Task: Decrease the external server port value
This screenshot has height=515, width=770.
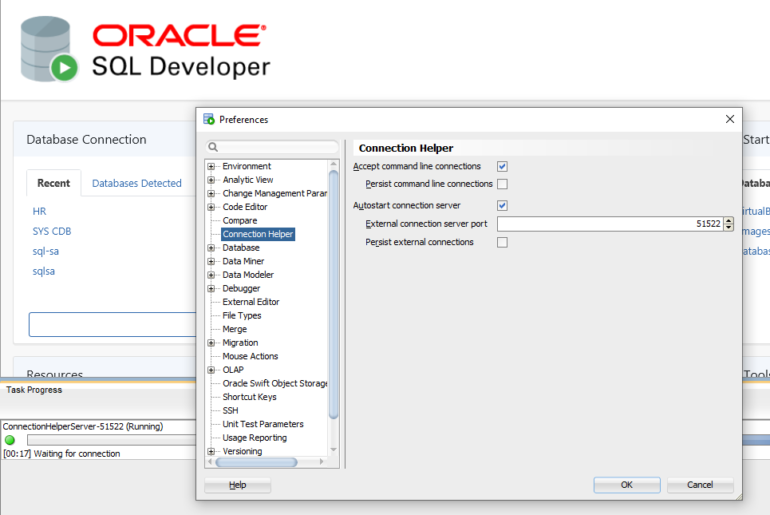Action: point(729,227)
